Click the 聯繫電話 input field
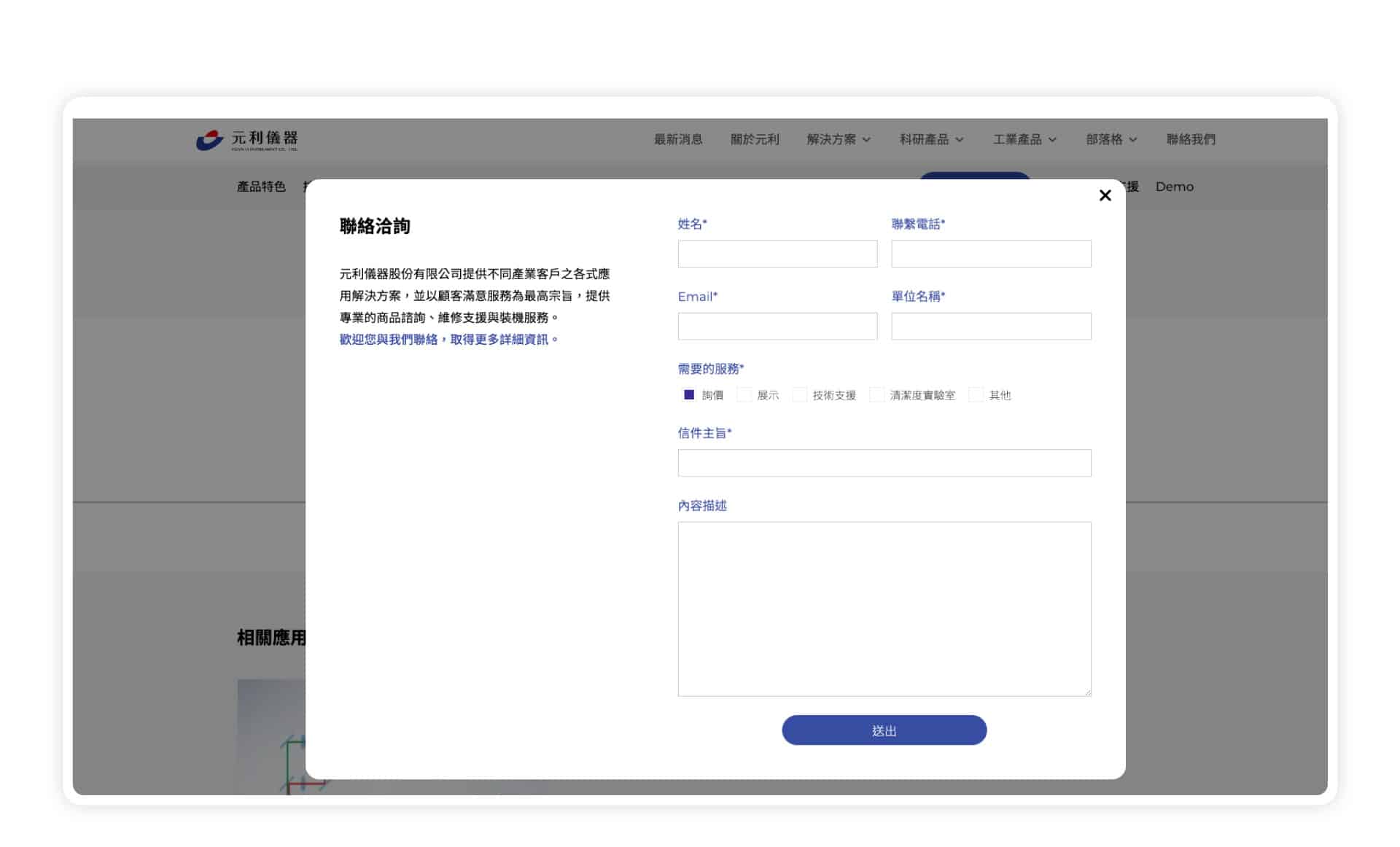Screen dimensions: 1400x847 (x=991, y=254)
